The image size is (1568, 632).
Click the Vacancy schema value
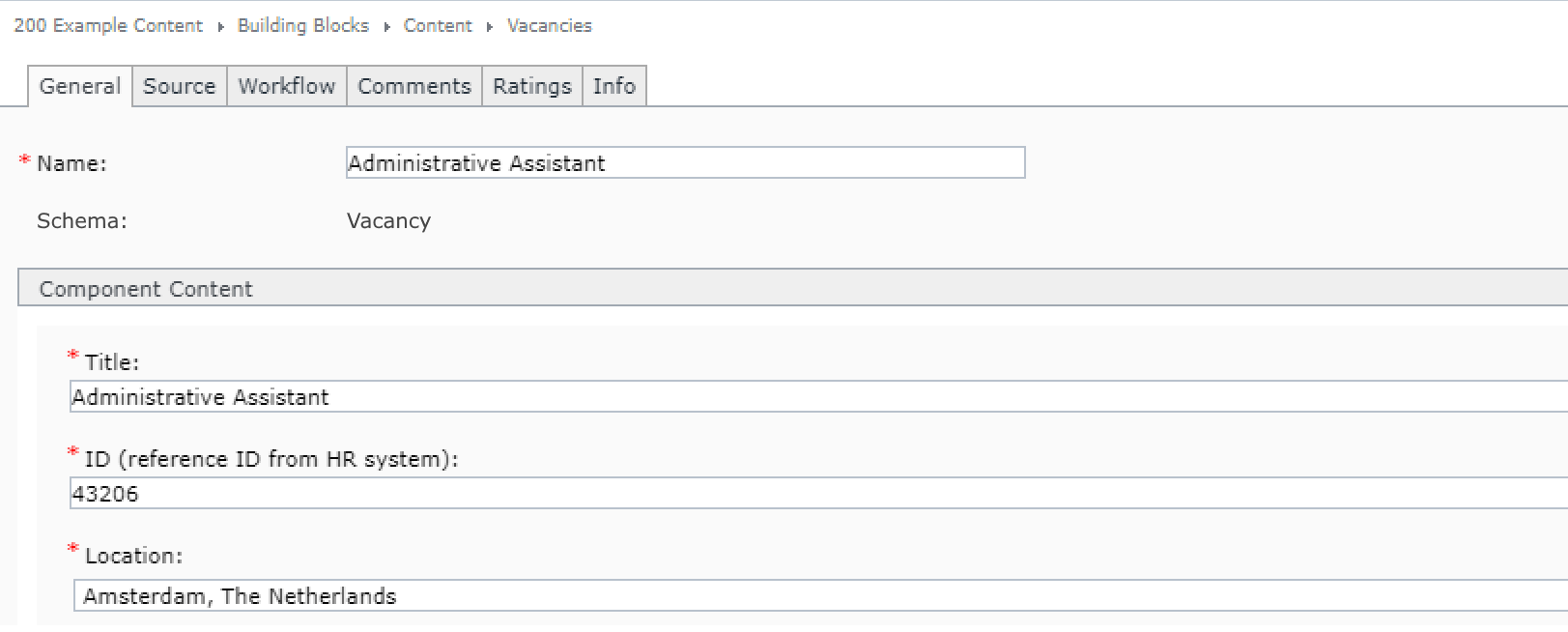click(388, 220)
